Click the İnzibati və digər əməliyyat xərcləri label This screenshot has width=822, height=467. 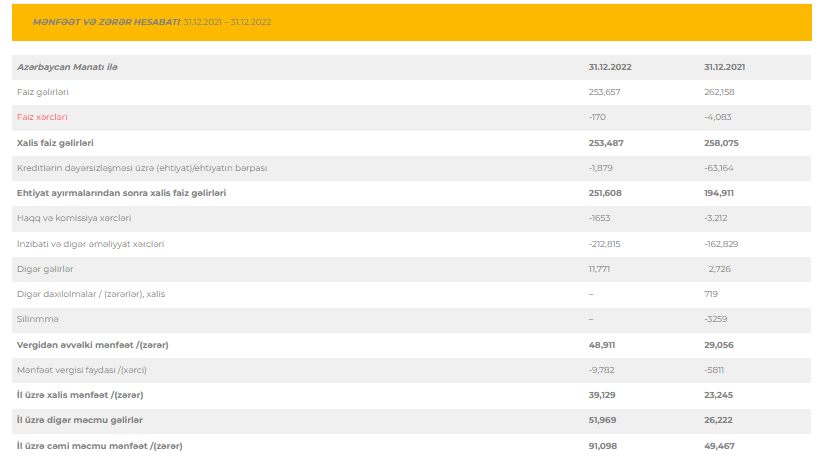(x=91, y=244)
